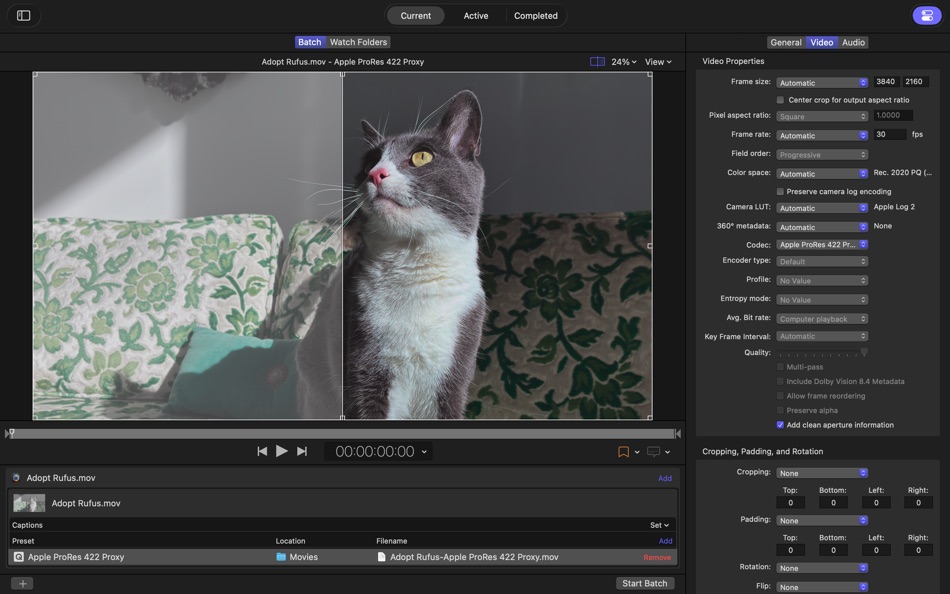
Task: Open Camera LUT dropdown
Action: pos(822,208)
